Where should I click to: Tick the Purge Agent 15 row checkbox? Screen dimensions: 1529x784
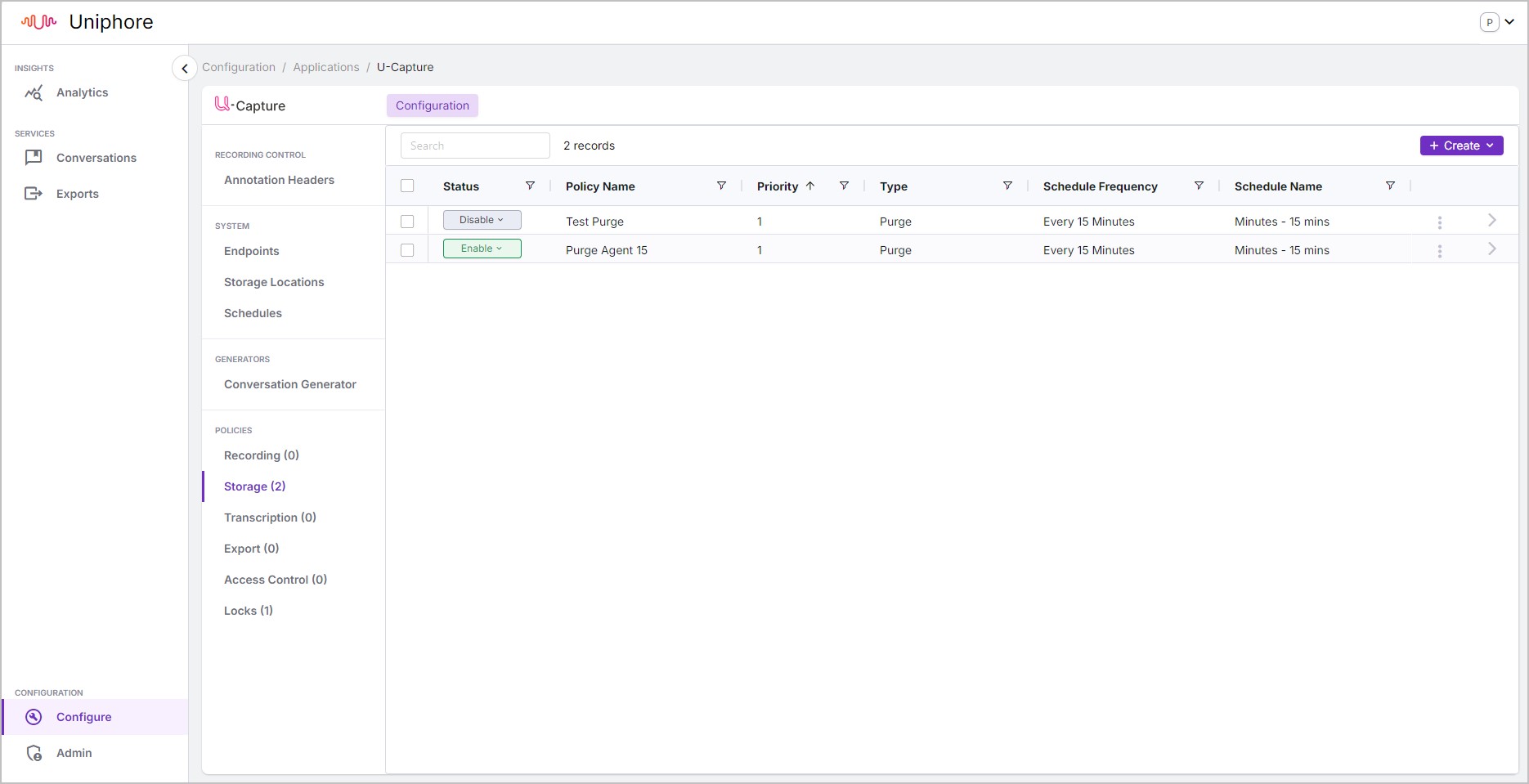407,250
